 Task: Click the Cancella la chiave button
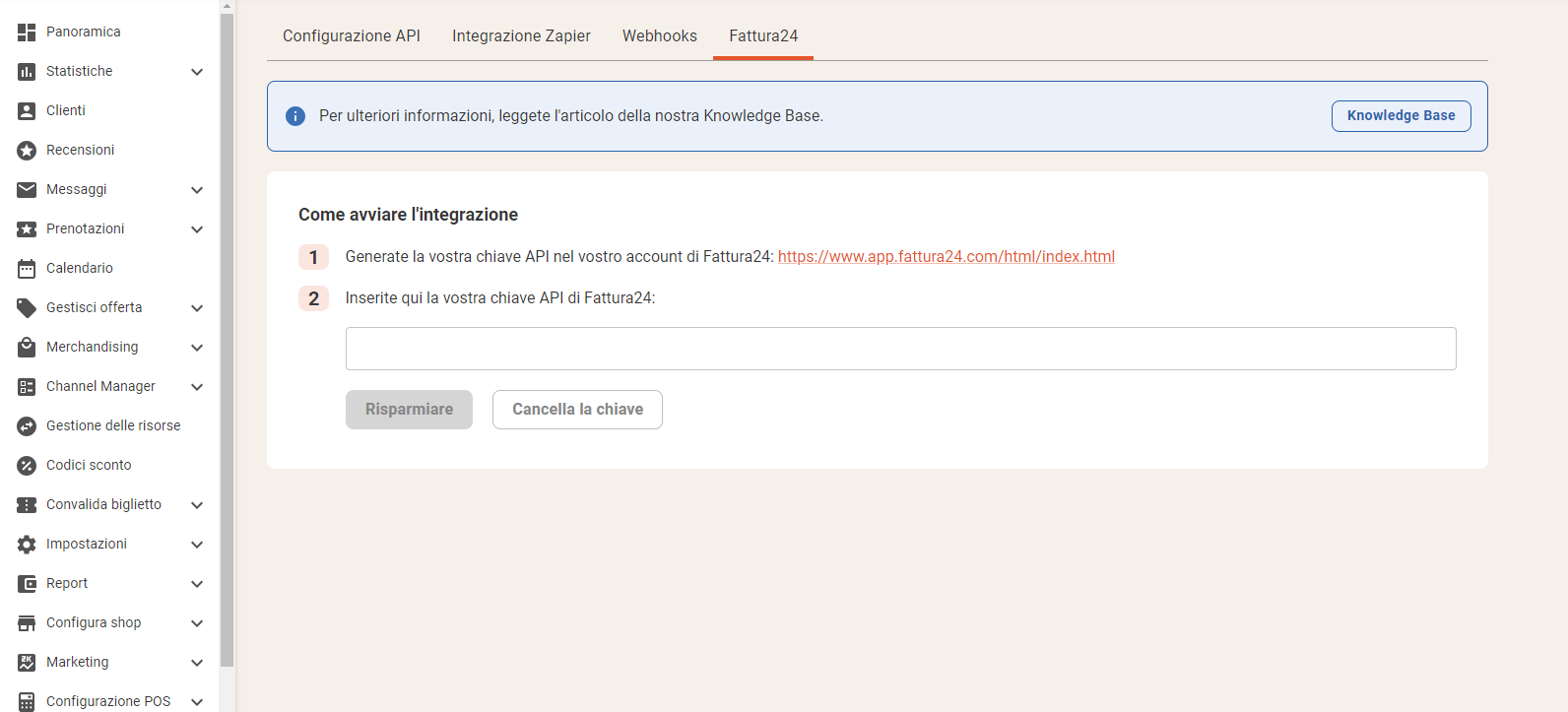coord(577,410)
